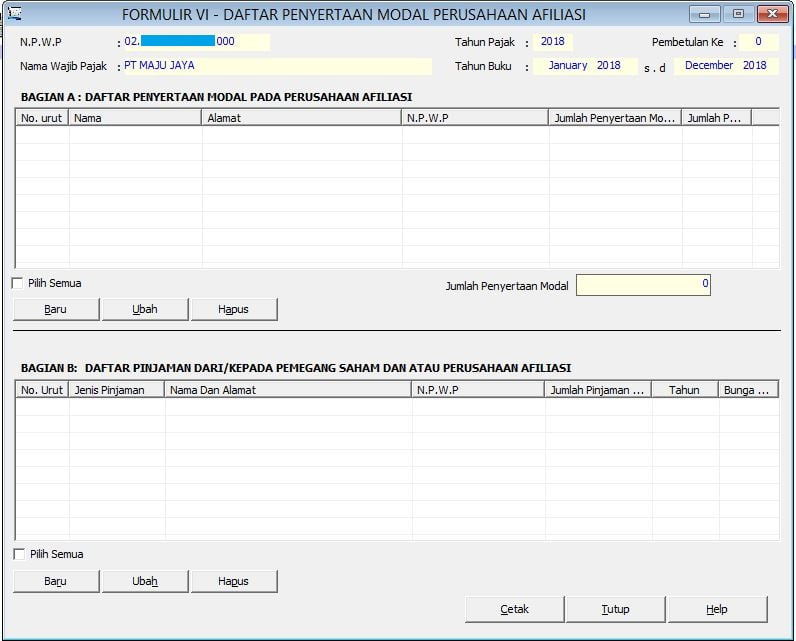
Task: Select N.P.W.P column header in Bagian B
Action: (x=478, y=390)
